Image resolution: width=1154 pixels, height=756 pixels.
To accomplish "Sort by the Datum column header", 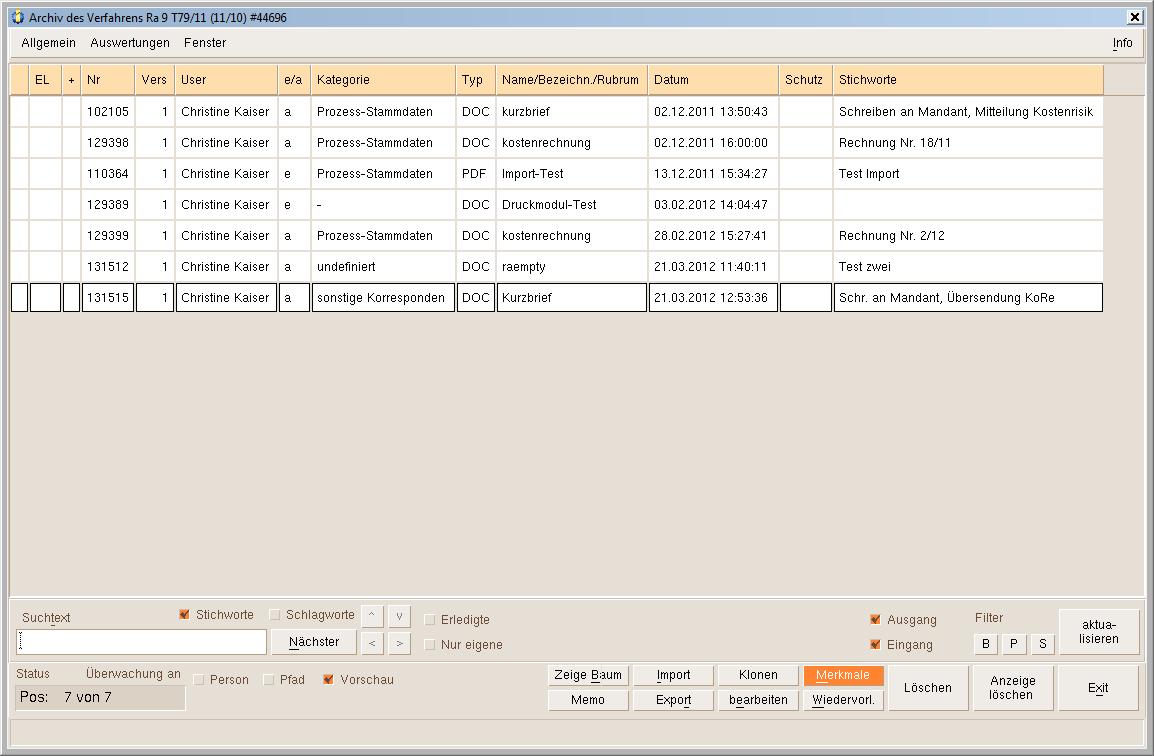I will (713, 80).
